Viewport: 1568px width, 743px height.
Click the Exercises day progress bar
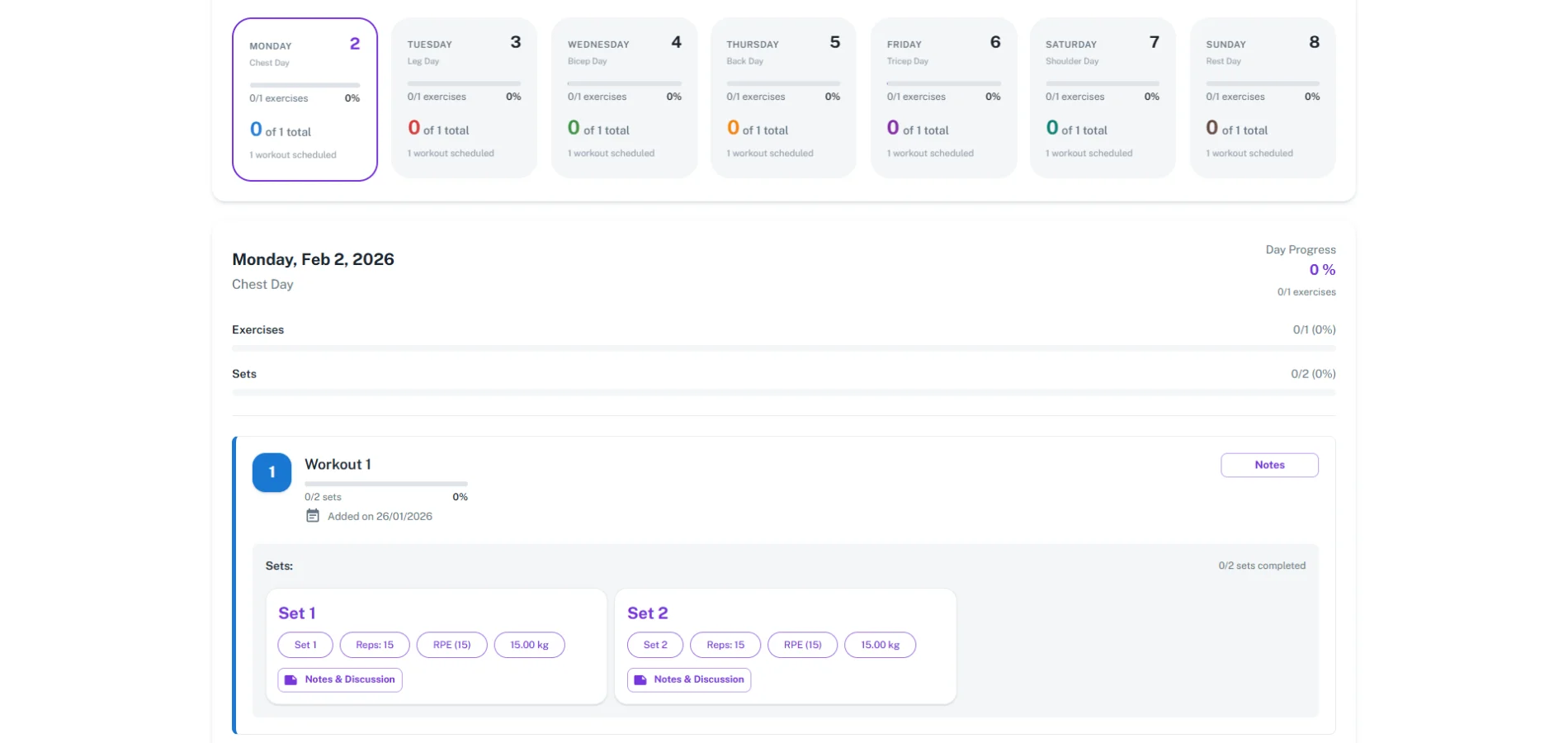pos(783,348)
